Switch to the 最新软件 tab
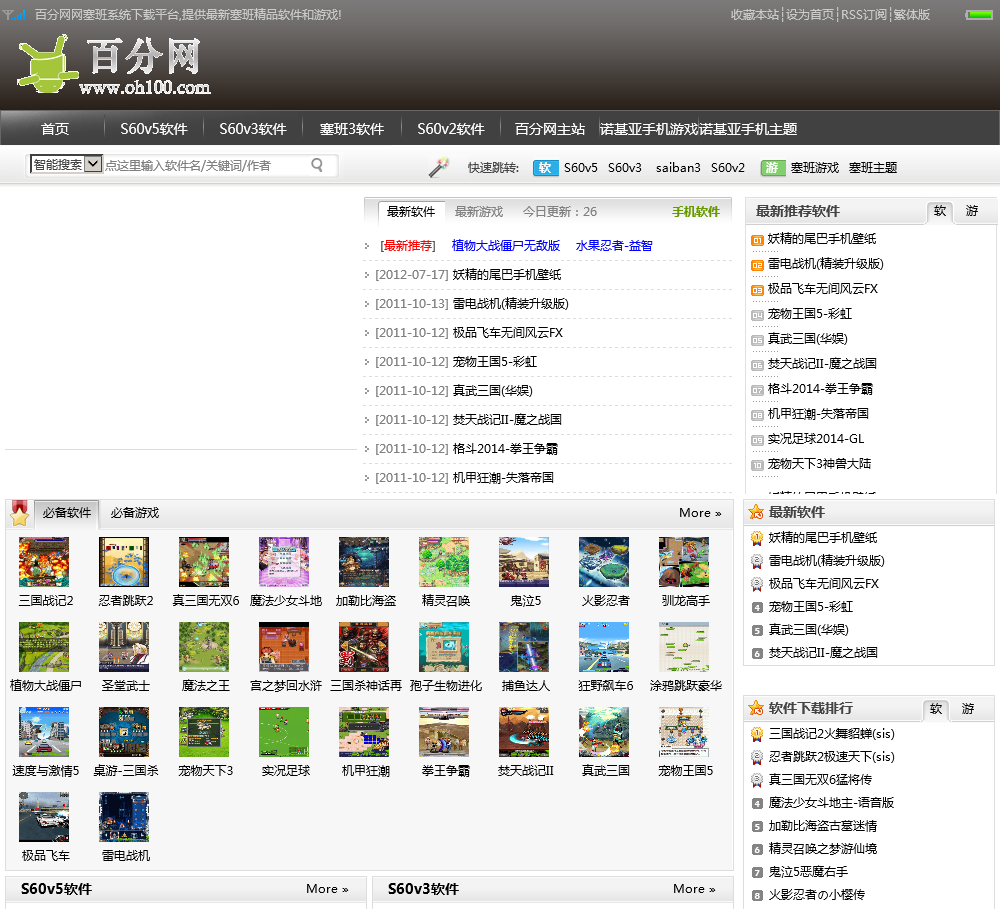The image size is (1000, 909). [x=411, y=211]
